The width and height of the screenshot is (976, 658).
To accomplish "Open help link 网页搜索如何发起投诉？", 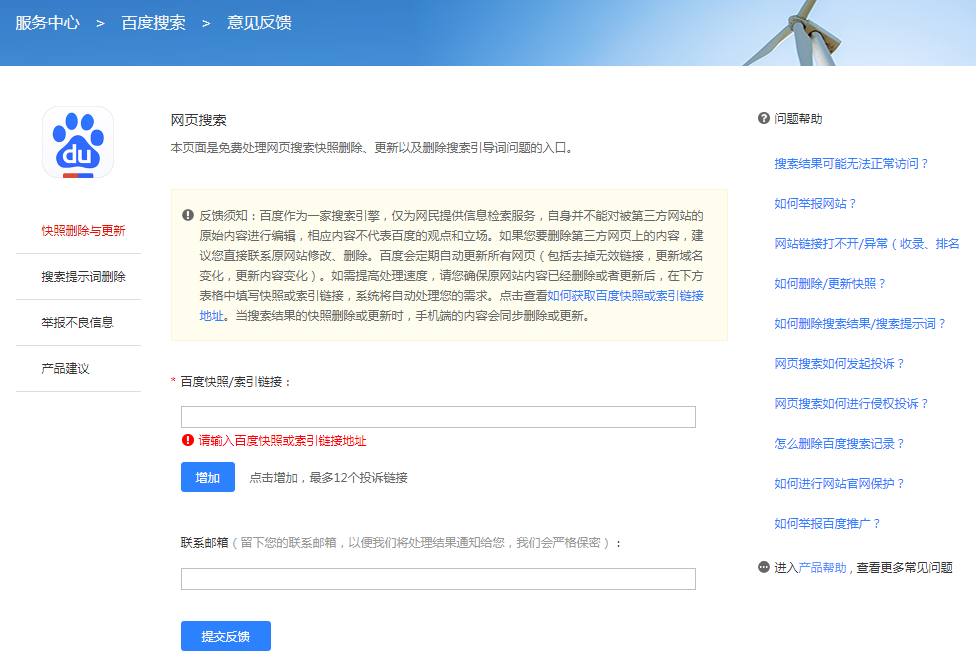I will coord(839,364).
